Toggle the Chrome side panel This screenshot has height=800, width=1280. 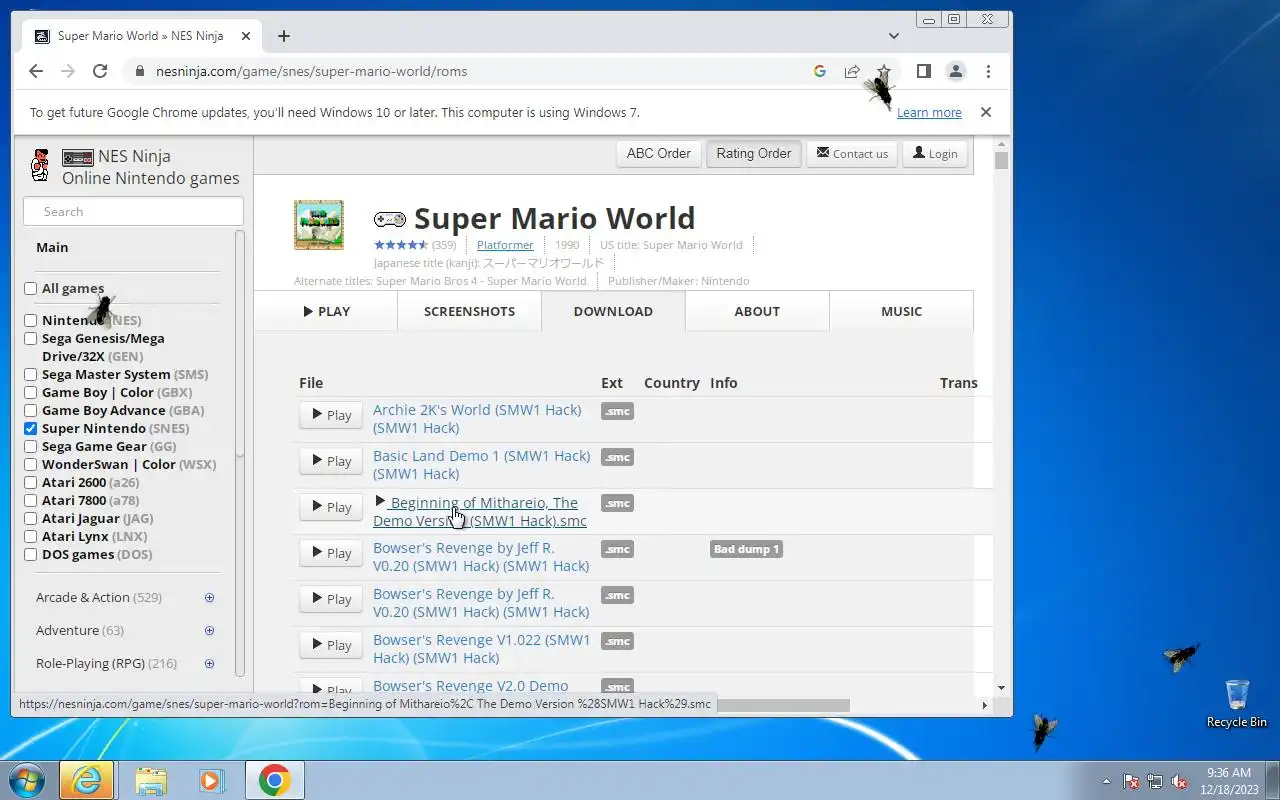coord(924,71)
